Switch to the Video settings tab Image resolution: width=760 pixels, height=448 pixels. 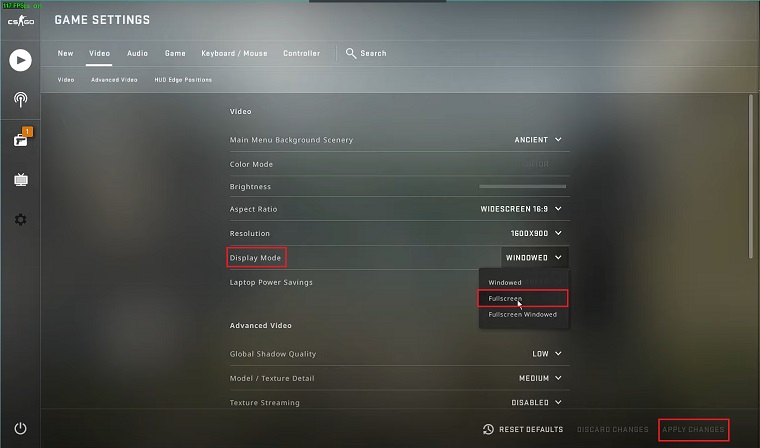[99, 53]
